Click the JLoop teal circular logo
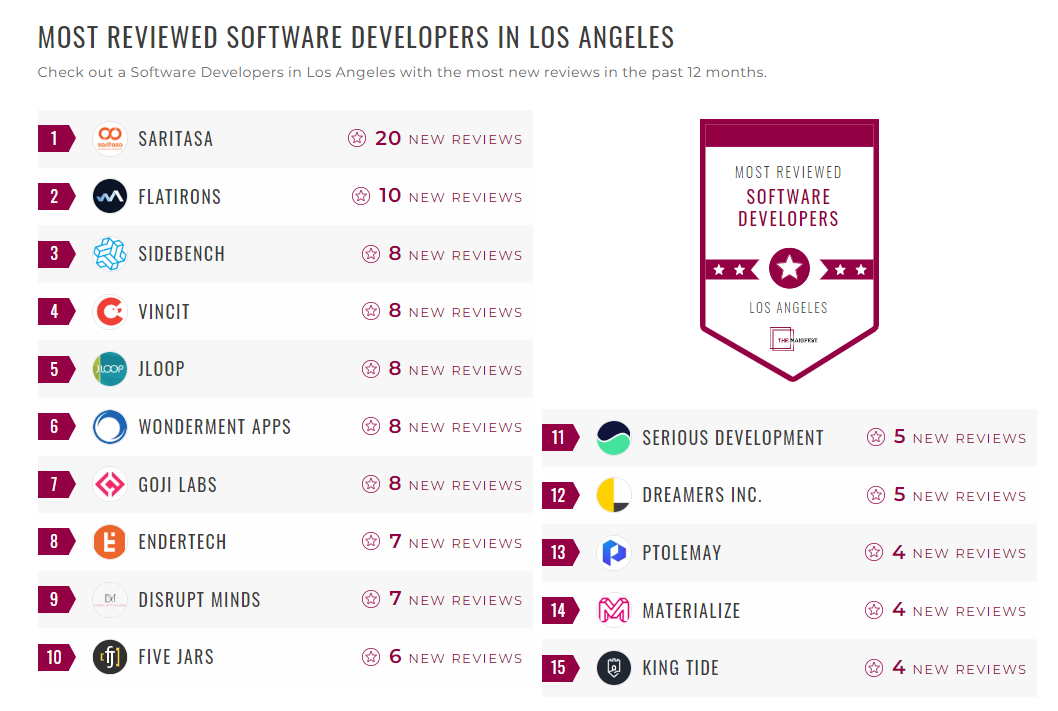This screenshot has width=1058, height=711. click(x=109, y=369)
